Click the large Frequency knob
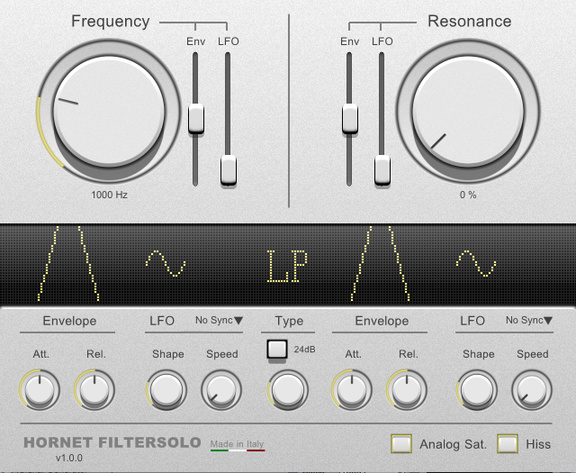 click(x=109, y=111)
